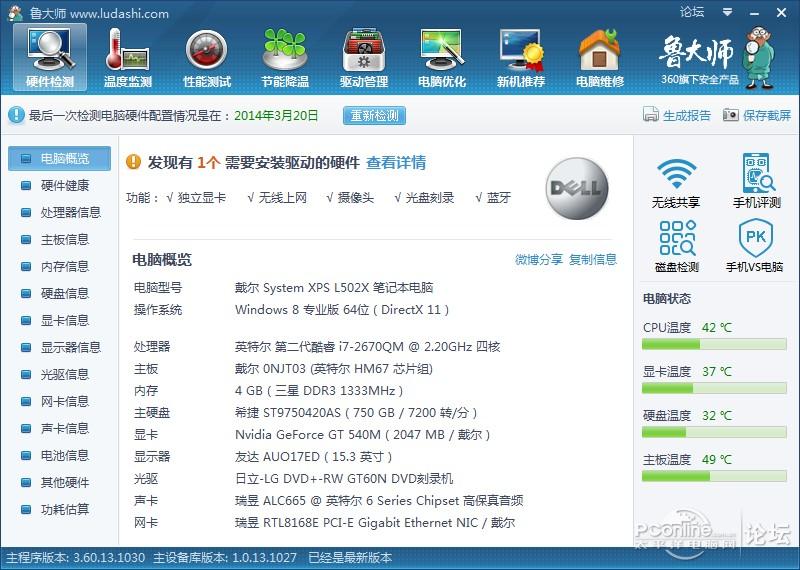Click 保存截屏 to save screenshot

coord(757,115)
